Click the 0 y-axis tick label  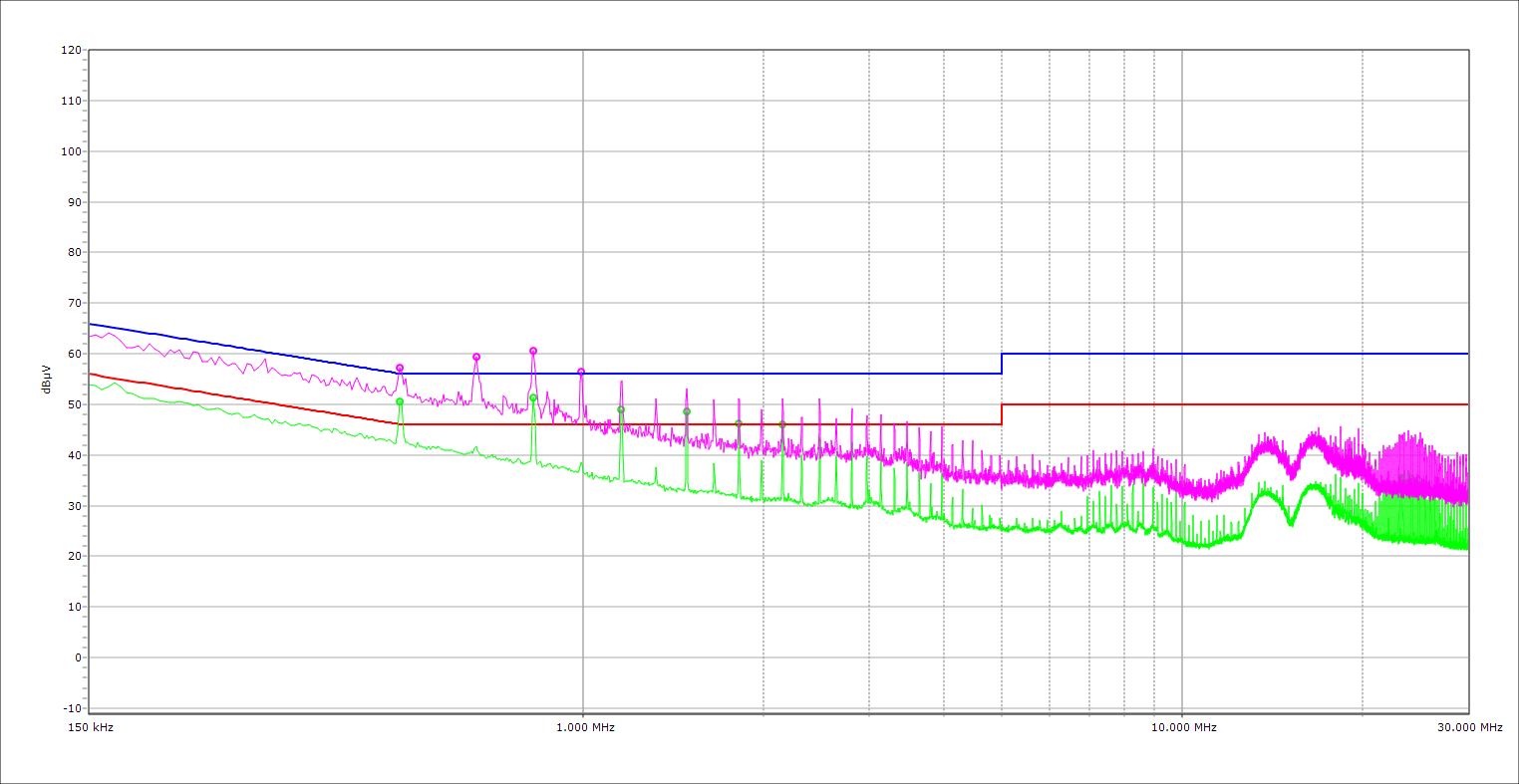click(x=77, y=657)
